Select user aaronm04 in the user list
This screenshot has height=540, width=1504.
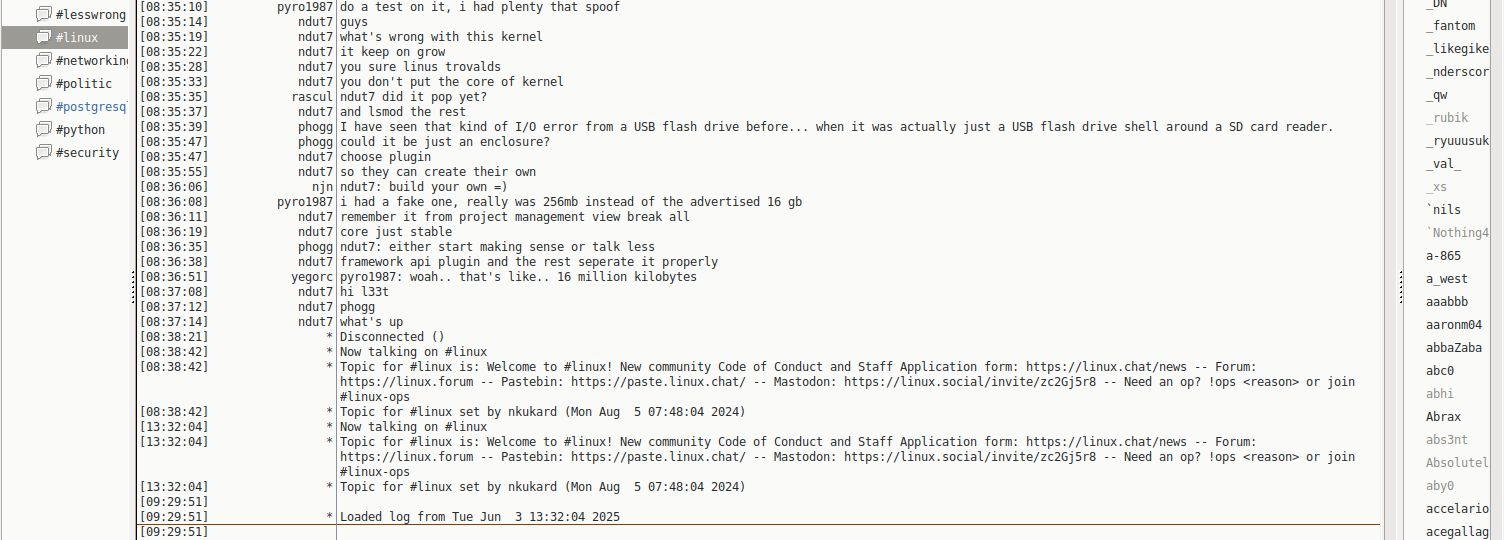pos(1453,325)
